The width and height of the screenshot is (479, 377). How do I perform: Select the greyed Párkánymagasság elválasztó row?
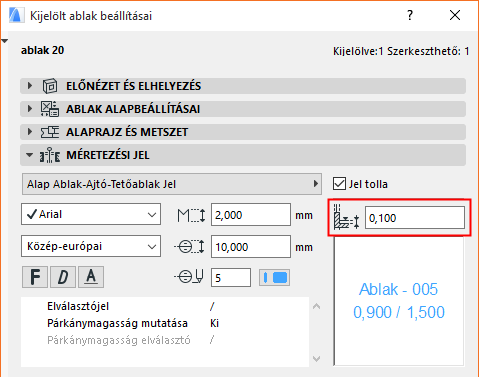tap(165, 340)
